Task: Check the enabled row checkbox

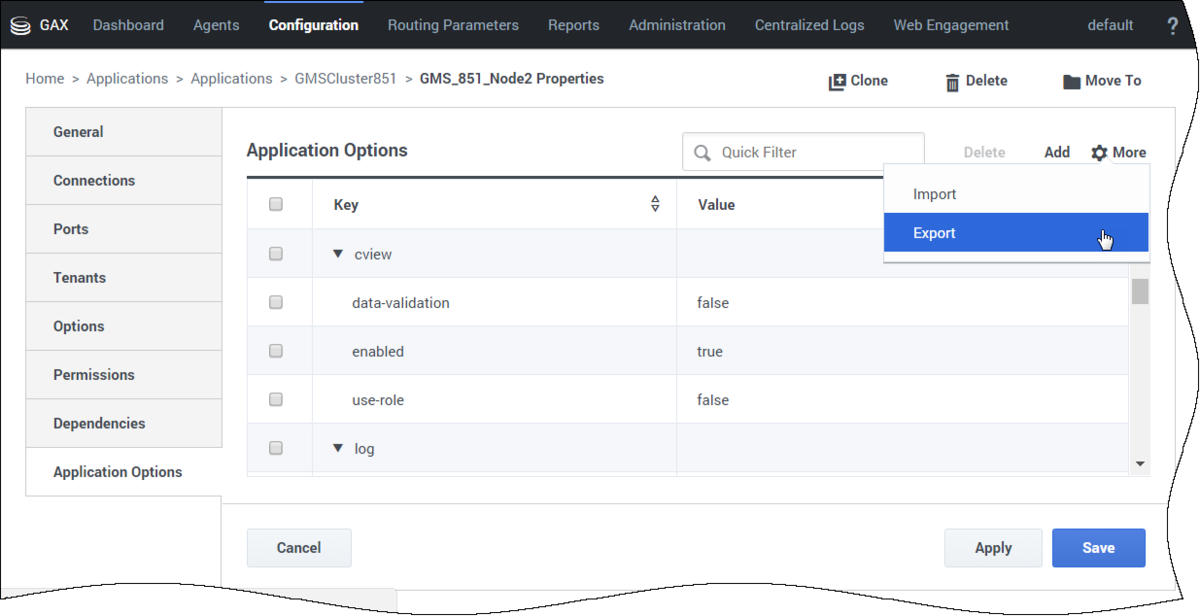Action: tap(276, 351)
